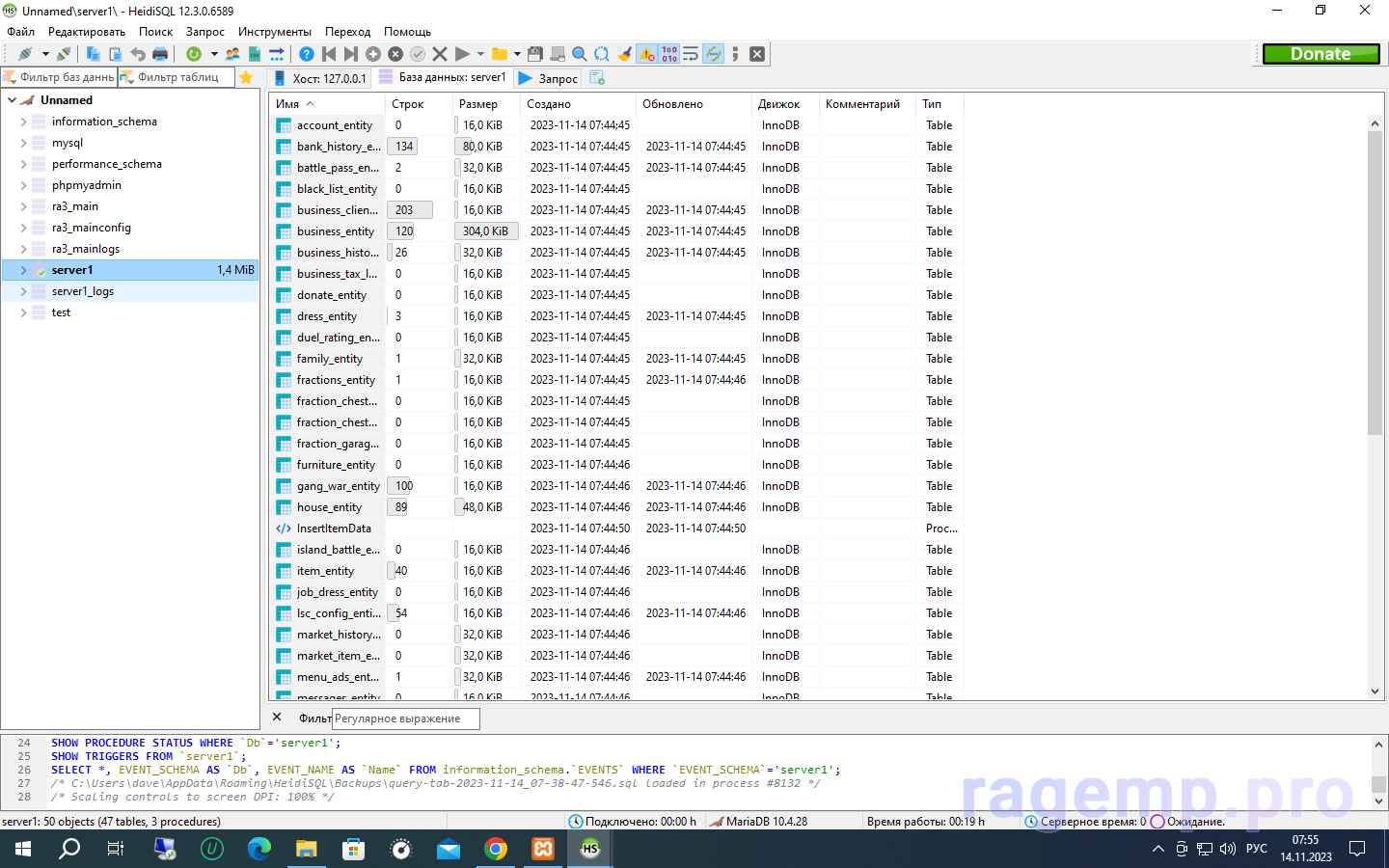Sort by the Размер column header
The width and height of the screenshot is (1389, 868).
pyautogui.click(x=478, y=104)
